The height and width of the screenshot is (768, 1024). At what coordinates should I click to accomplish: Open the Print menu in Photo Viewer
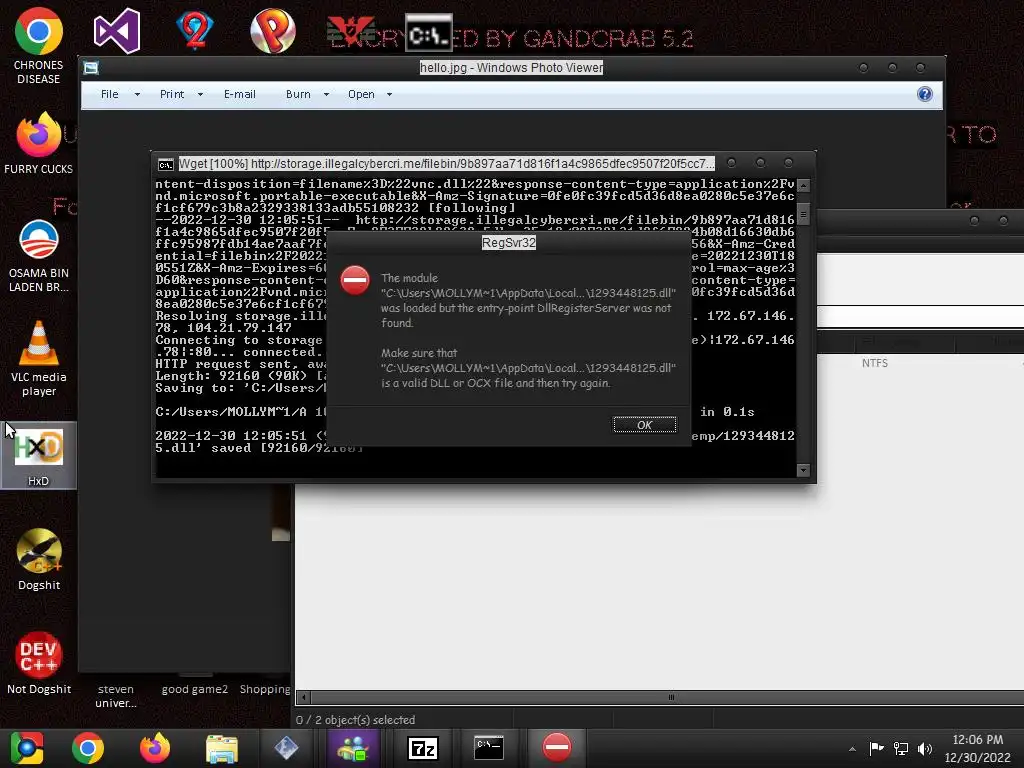[x=172, y=94]
